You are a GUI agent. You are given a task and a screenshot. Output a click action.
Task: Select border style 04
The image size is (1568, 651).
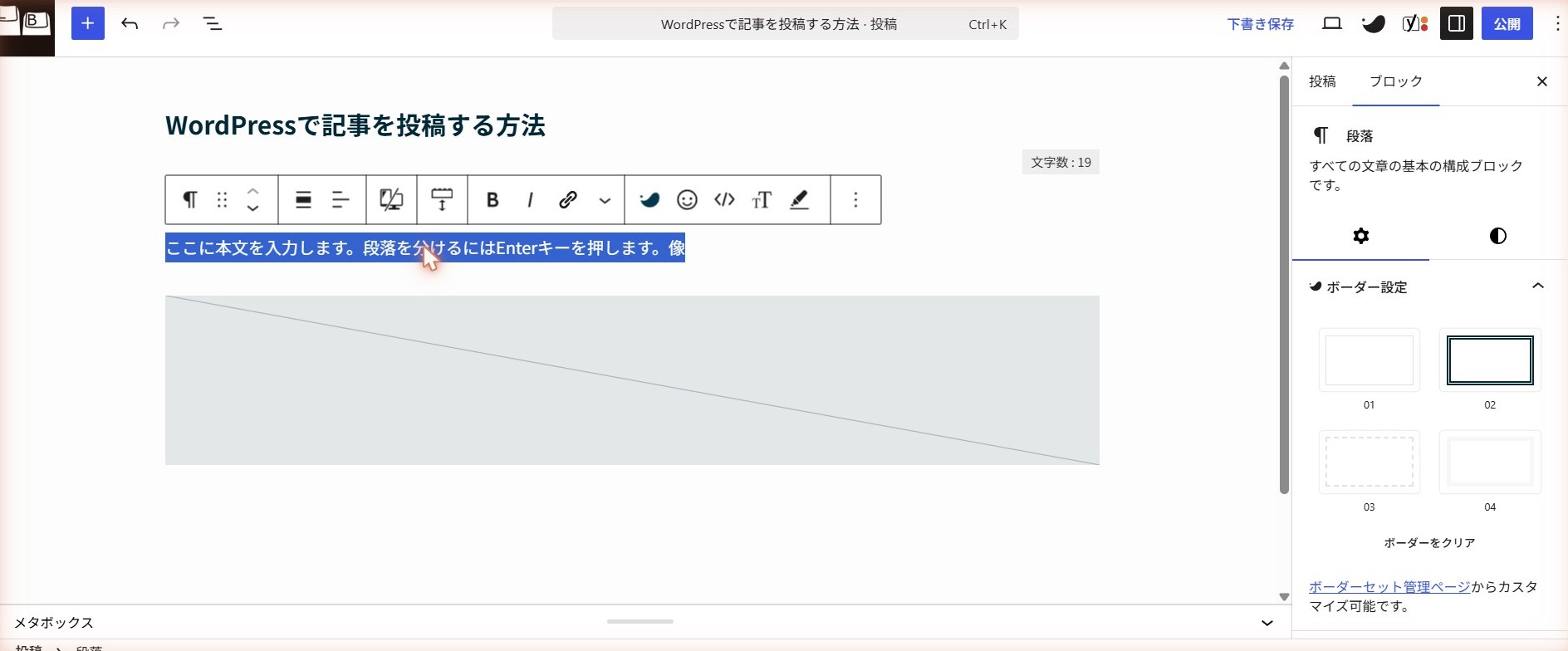tap(1490, 463)
